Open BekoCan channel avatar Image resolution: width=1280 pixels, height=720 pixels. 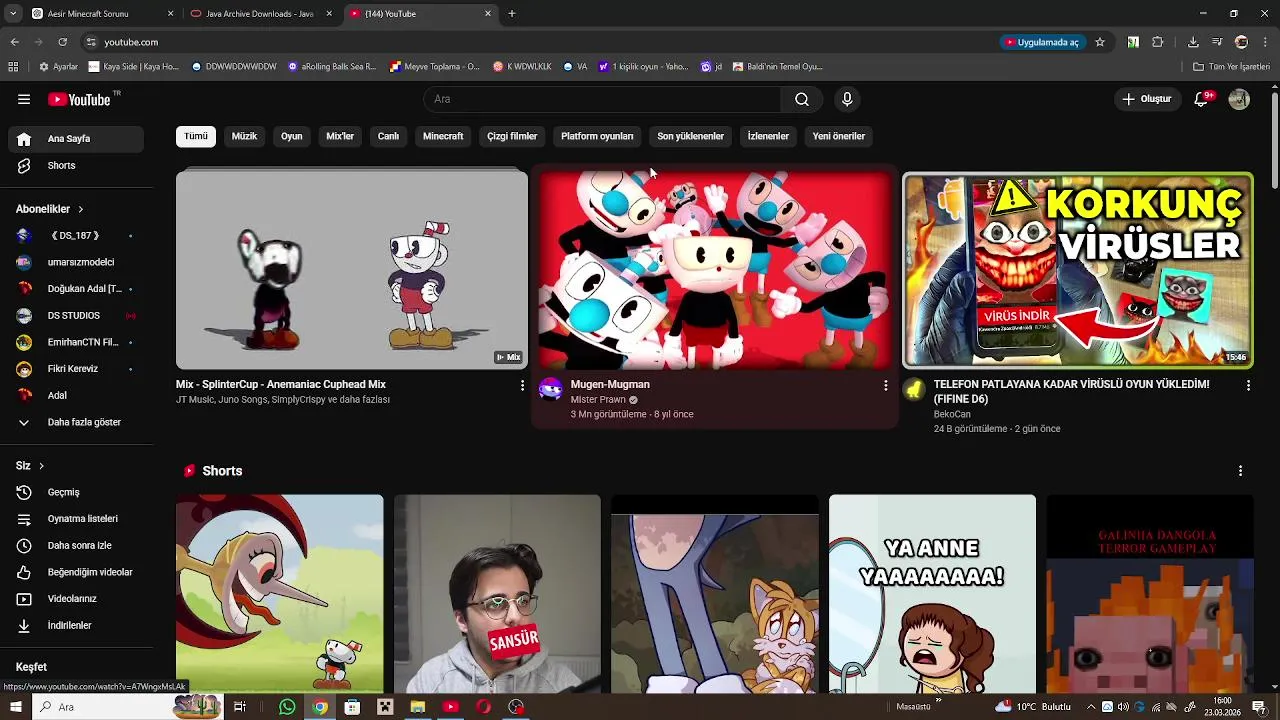pos(914,389)
